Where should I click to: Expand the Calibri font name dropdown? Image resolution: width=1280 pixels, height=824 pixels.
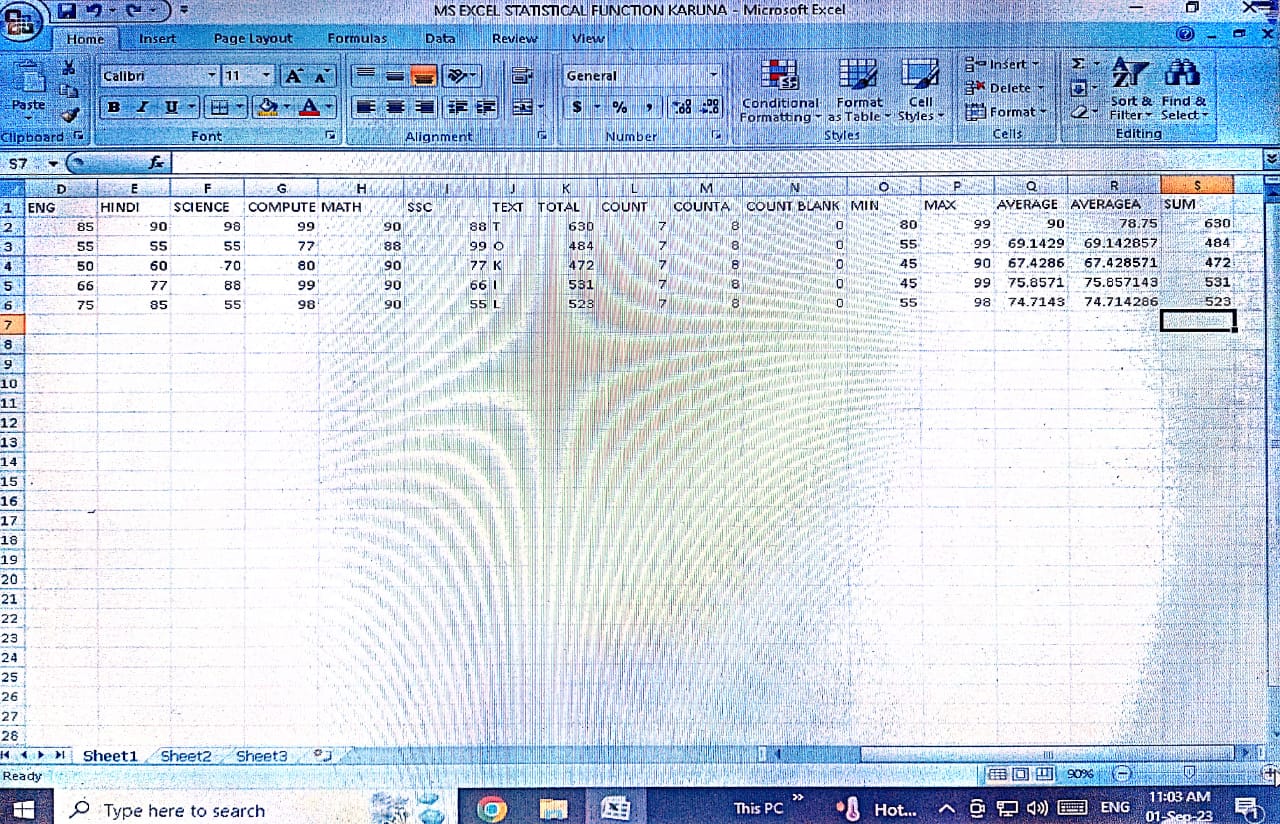[212, 76]
